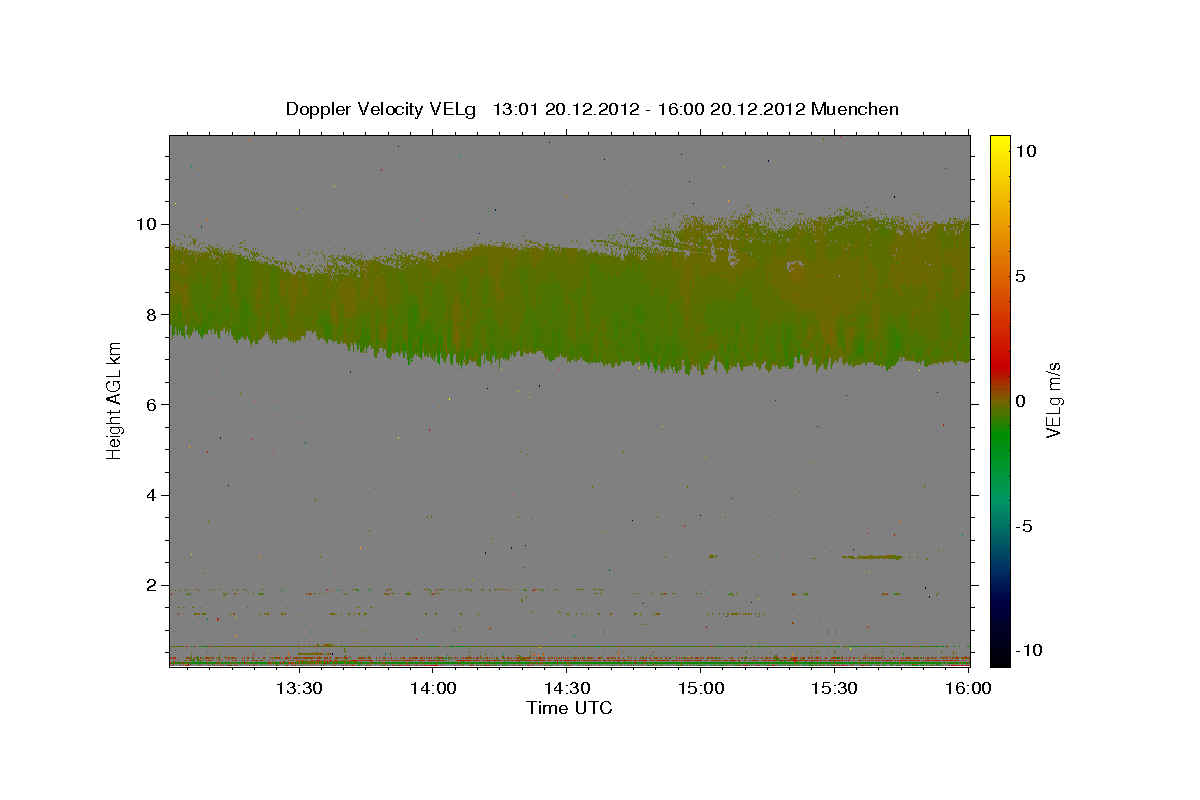
Task: Click the colorbar value -5
Action: click(x=1025, y=526)
